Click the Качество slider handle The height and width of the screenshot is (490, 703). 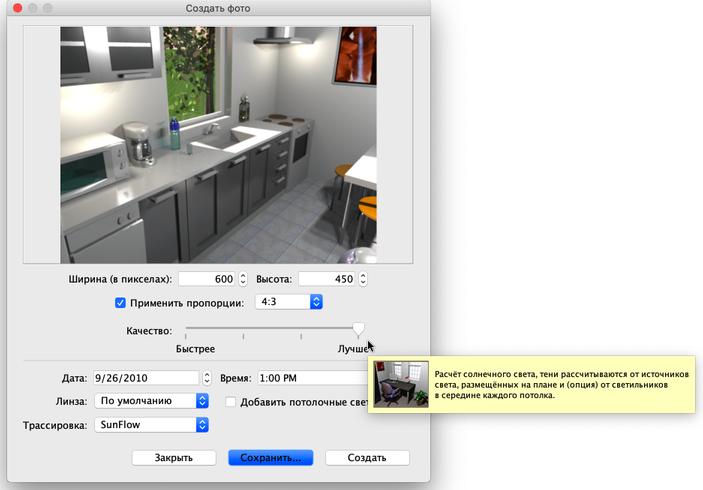click(358, 330)
